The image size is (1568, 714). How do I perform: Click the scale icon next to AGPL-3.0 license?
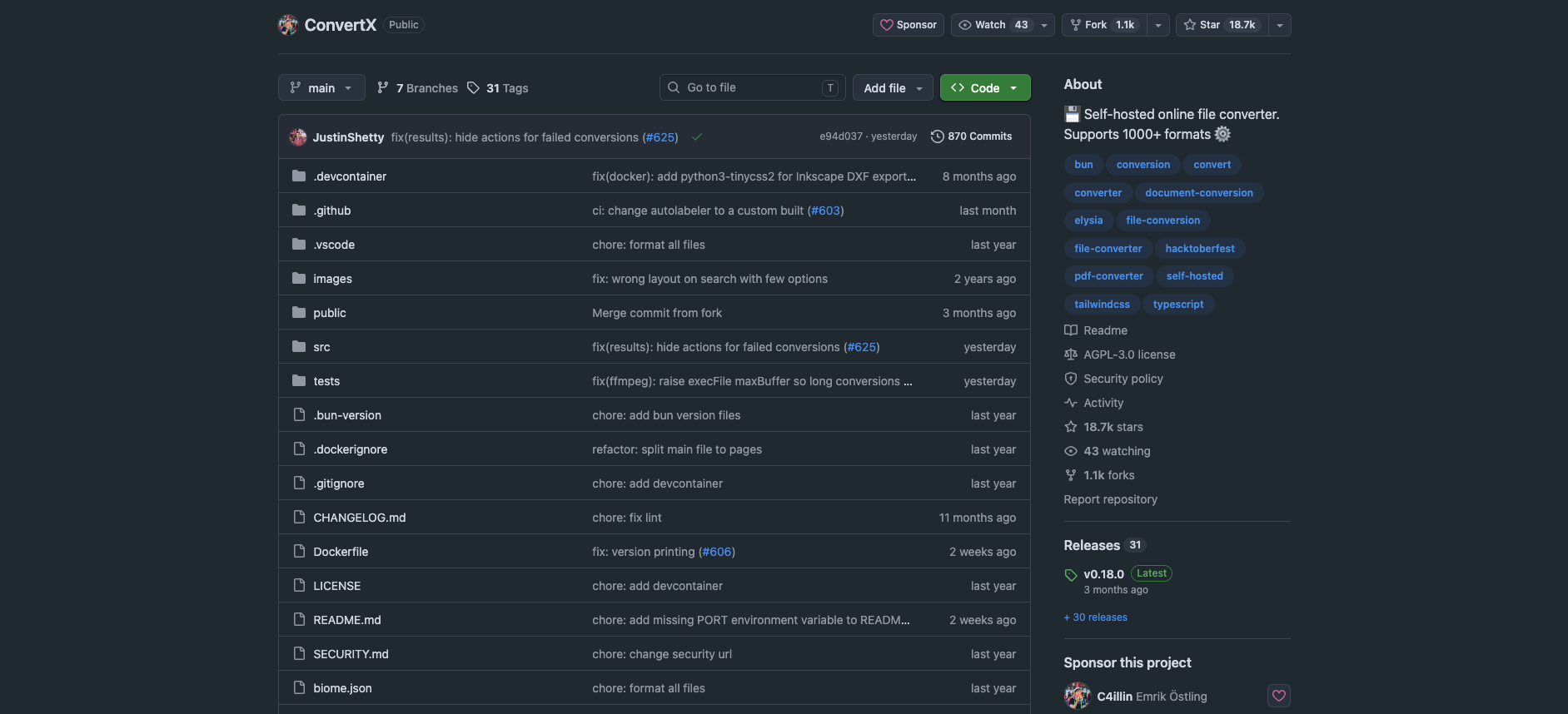1071,355
